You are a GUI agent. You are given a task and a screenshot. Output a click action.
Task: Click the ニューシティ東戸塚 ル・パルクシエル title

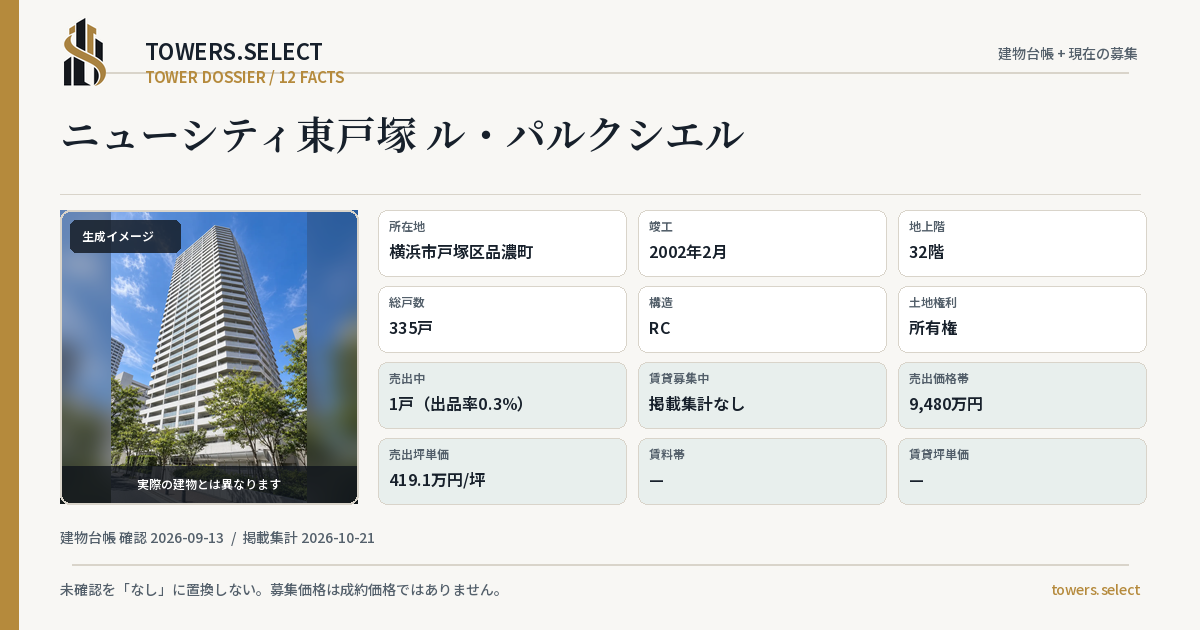402,135
